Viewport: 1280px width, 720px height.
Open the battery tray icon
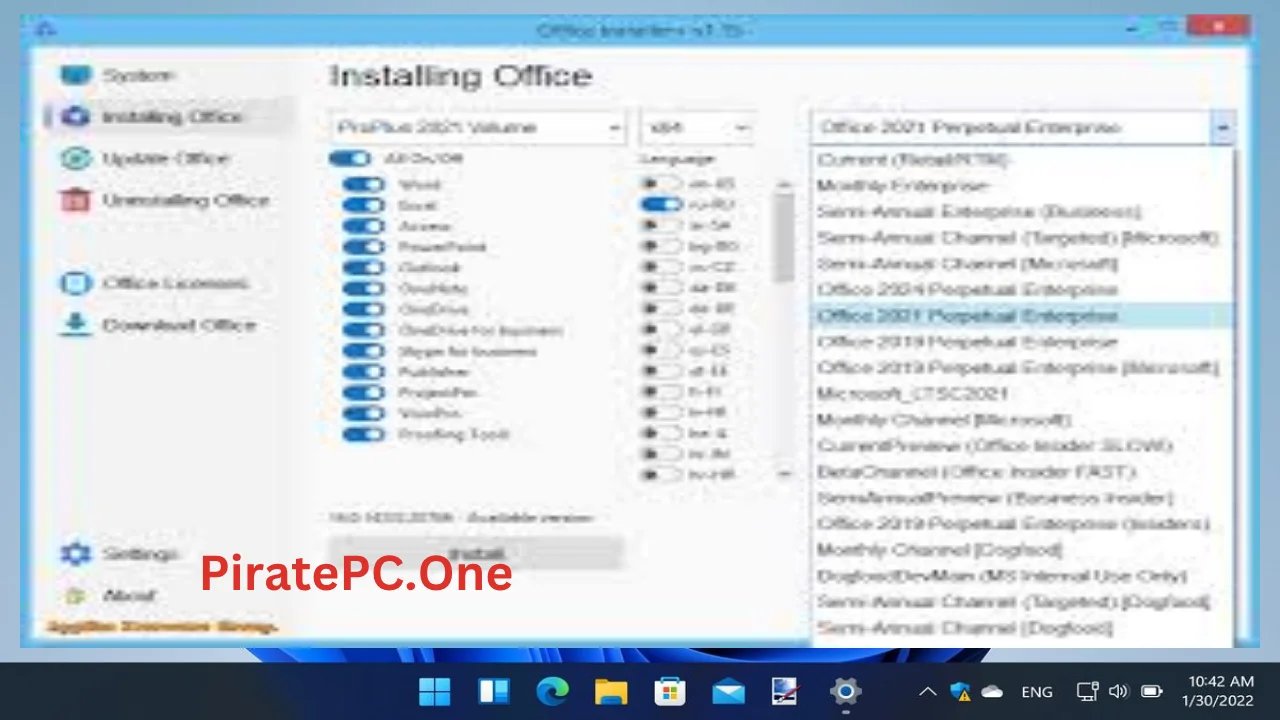click(x=1151, y=691)
